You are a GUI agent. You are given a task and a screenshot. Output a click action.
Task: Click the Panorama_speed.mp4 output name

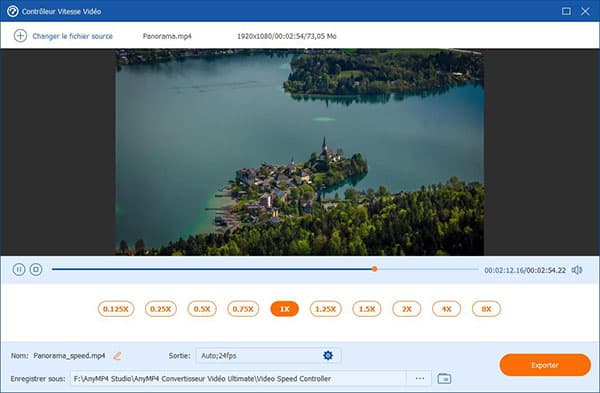click(69, 356)
